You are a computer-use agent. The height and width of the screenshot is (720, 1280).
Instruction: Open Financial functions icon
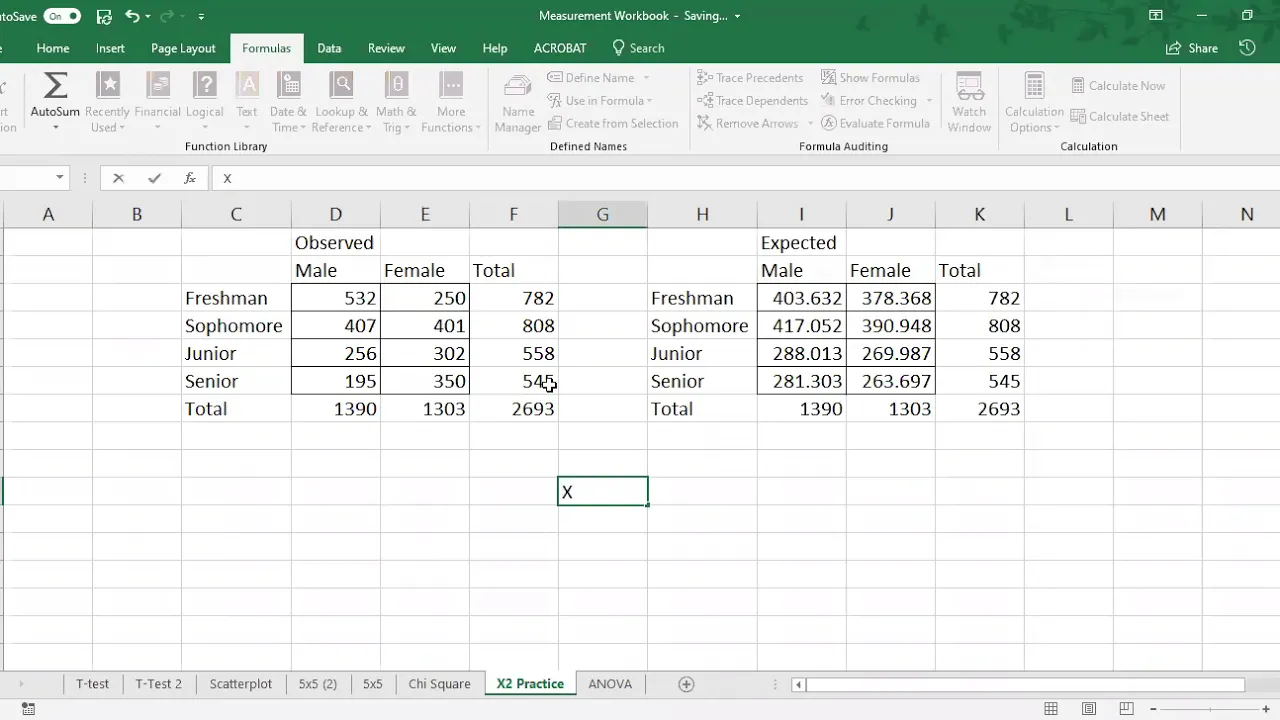(x=157, y=86)
